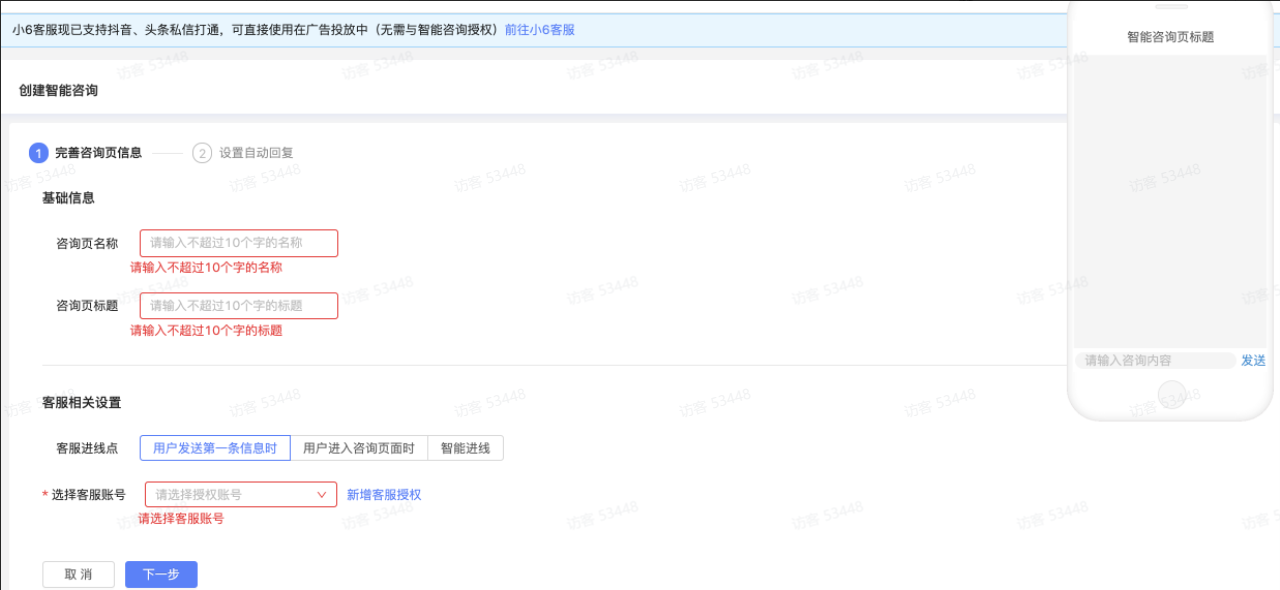Click 新增客服授权 link

(x=384, y=494)
